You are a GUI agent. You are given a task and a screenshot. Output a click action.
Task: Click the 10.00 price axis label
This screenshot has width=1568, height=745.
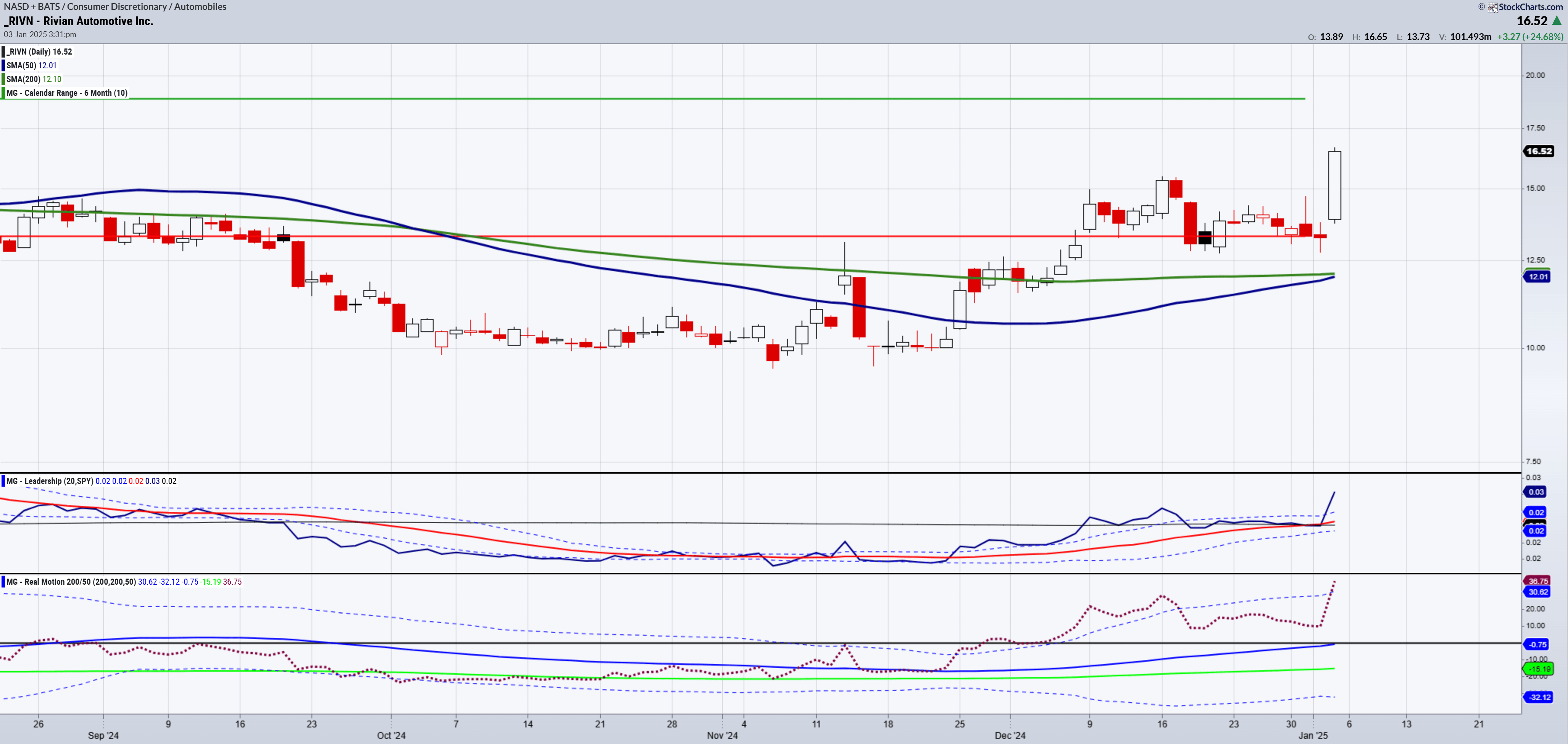click(x=1535, y=348)
